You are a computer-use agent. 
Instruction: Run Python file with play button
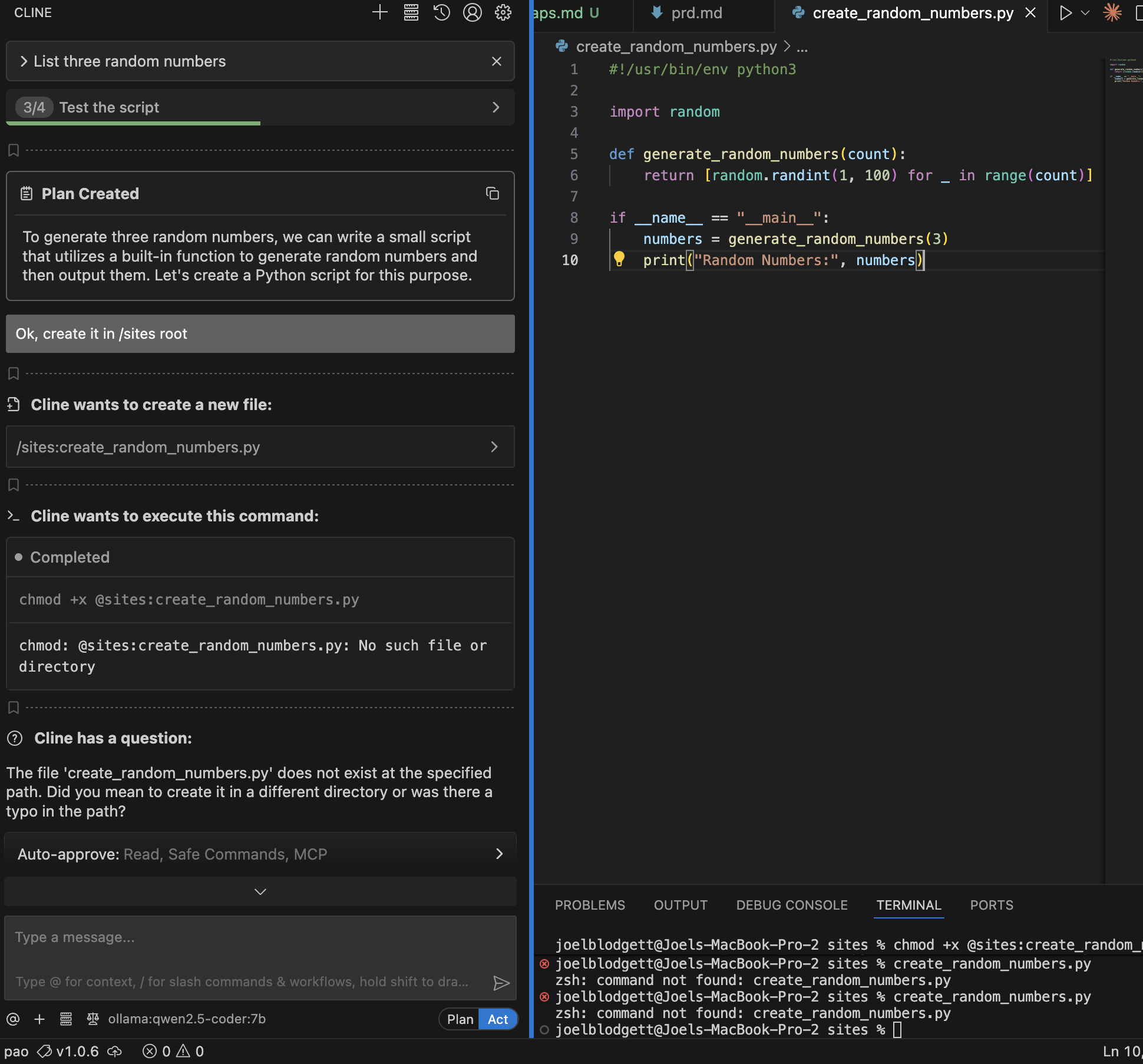click(x=1065, y=13)
